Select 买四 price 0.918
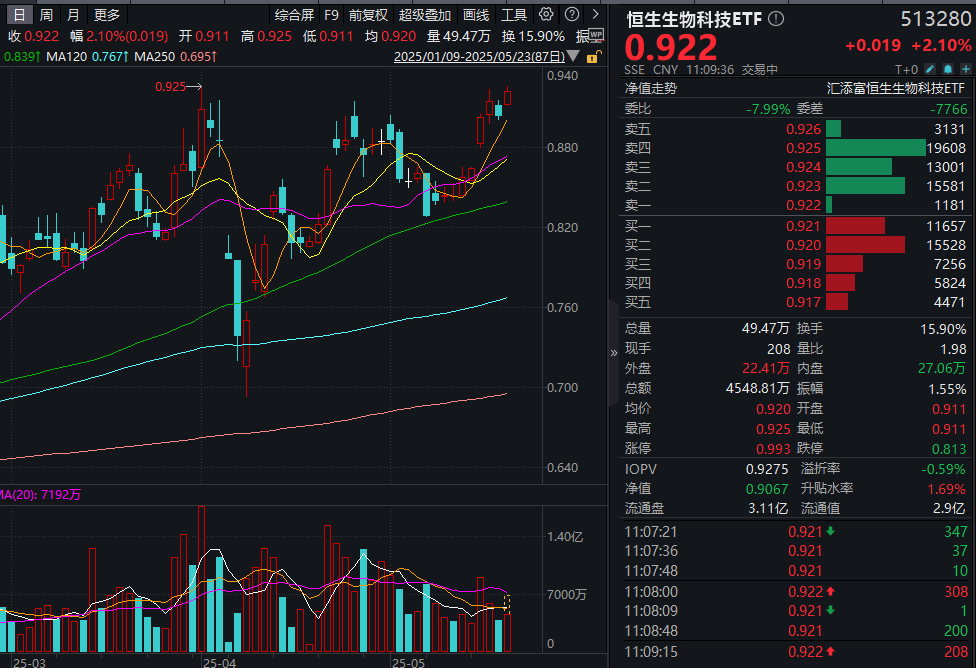976x668 pixels. click(x=803, y=283)
